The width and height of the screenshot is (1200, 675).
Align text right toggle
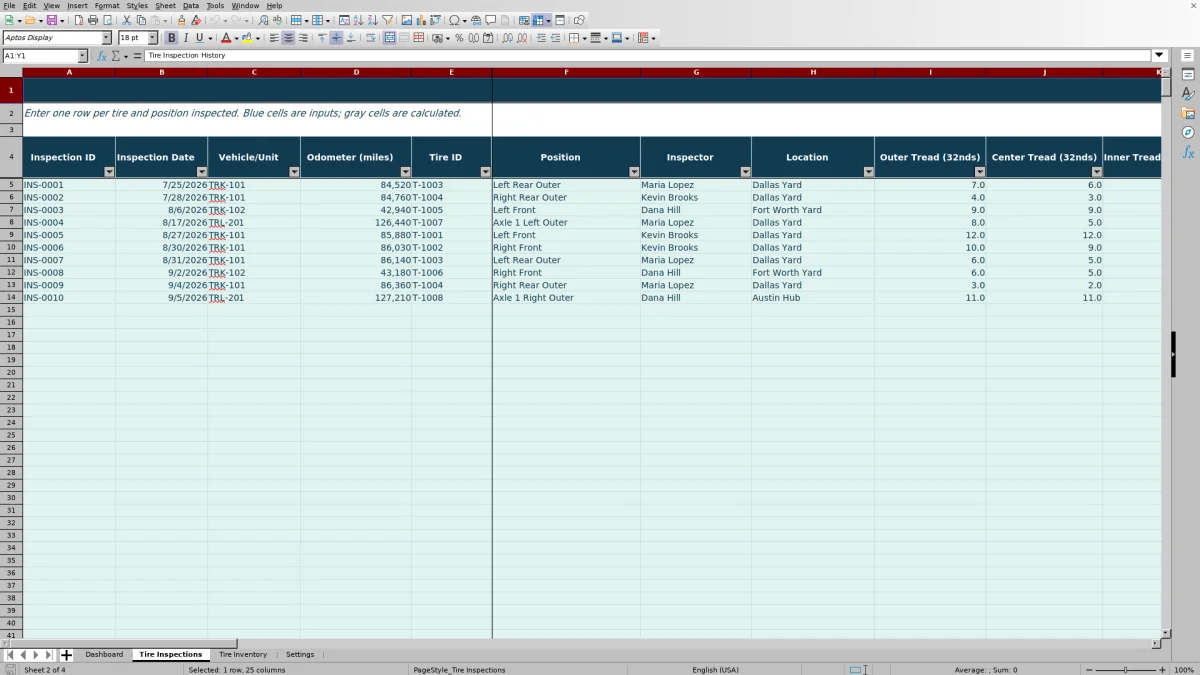[302, 38]
